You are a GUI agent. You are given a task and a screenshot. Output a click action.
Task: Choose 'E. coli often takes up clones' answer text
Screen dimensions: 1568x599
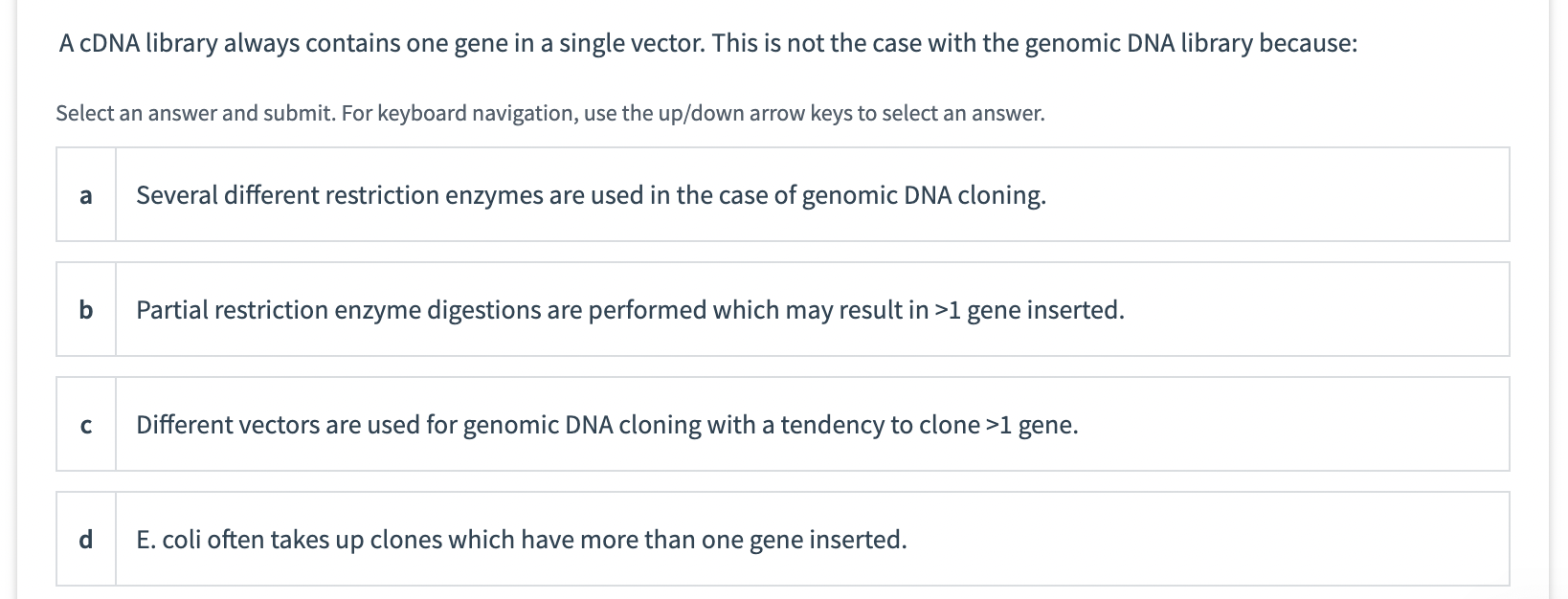click(x=521, y=540)
